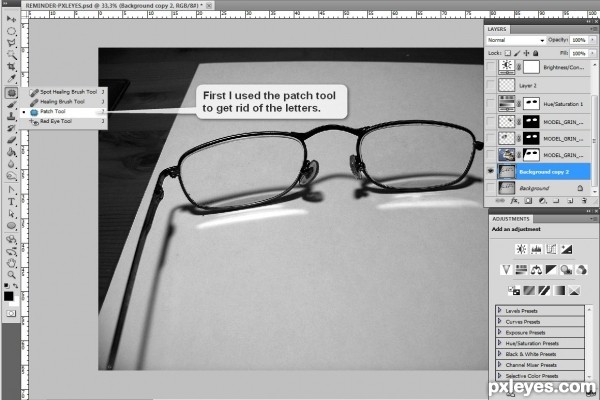Screen dimensions: 600x400
Task: Click the Fill value field
Action: pos(579,53)
